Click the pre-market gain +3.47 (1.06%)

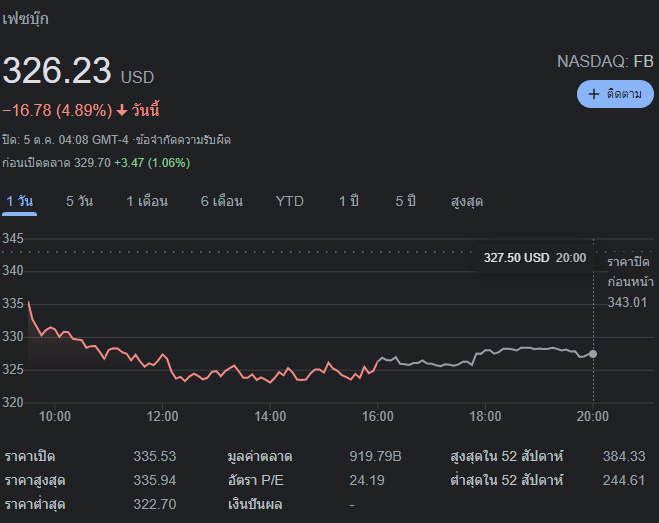pyautogui.click(x=152, y=163)
